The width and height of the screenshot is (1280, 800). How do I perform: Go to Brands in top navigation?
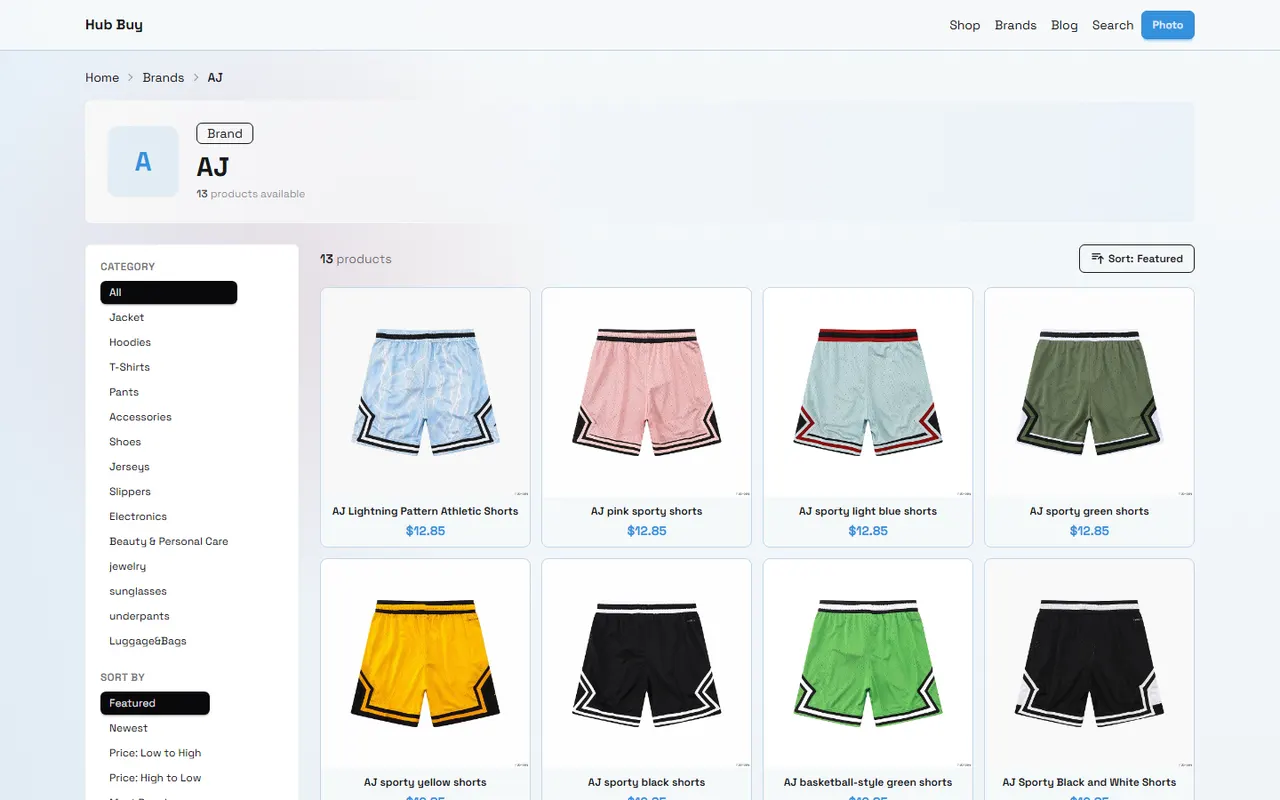[x=1015, y=25]
